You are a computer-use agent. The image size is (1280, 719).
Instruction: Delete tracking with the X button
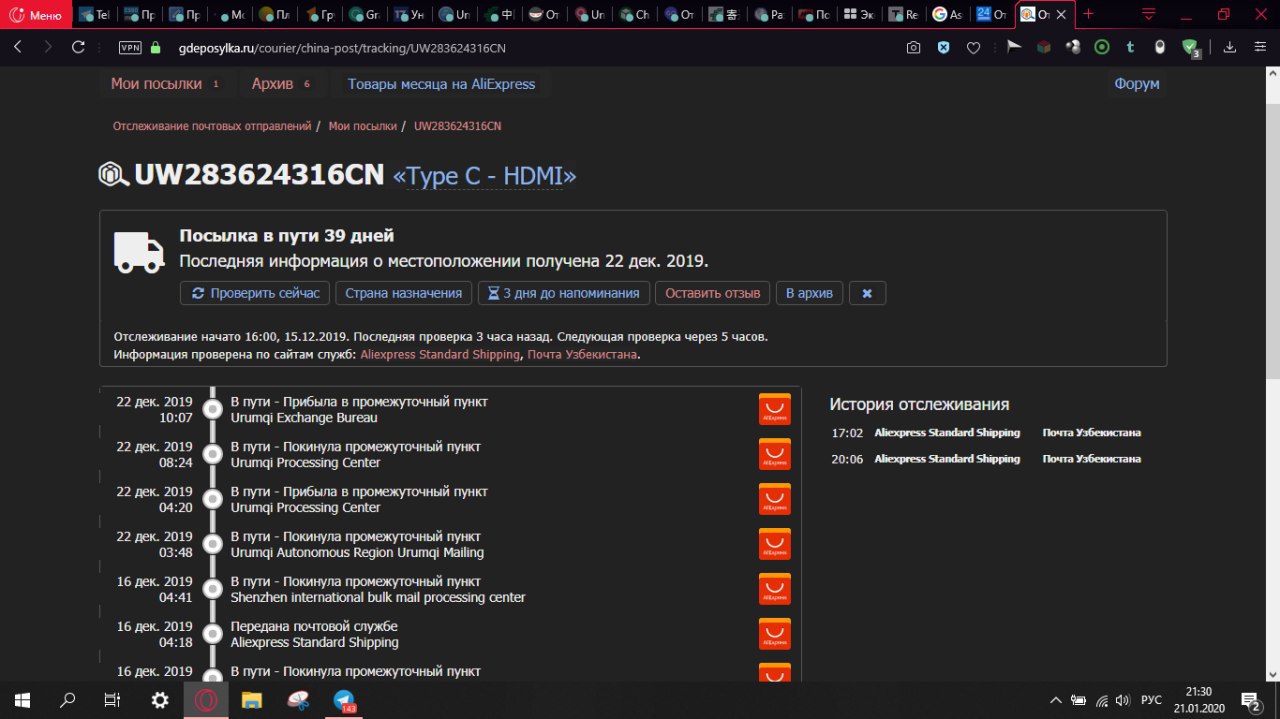pyautogui.click(x=868, y=293)
